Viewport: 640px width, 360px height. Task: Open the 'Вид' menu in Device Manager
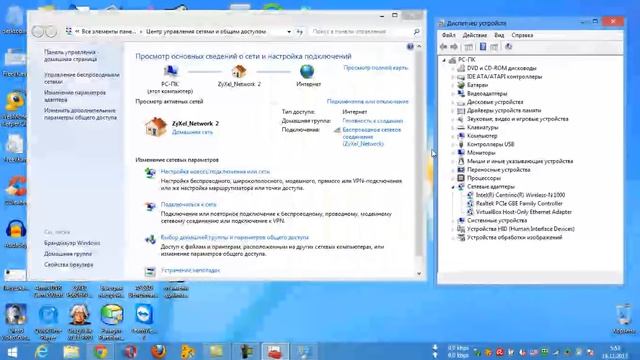[x=499, y=36]
